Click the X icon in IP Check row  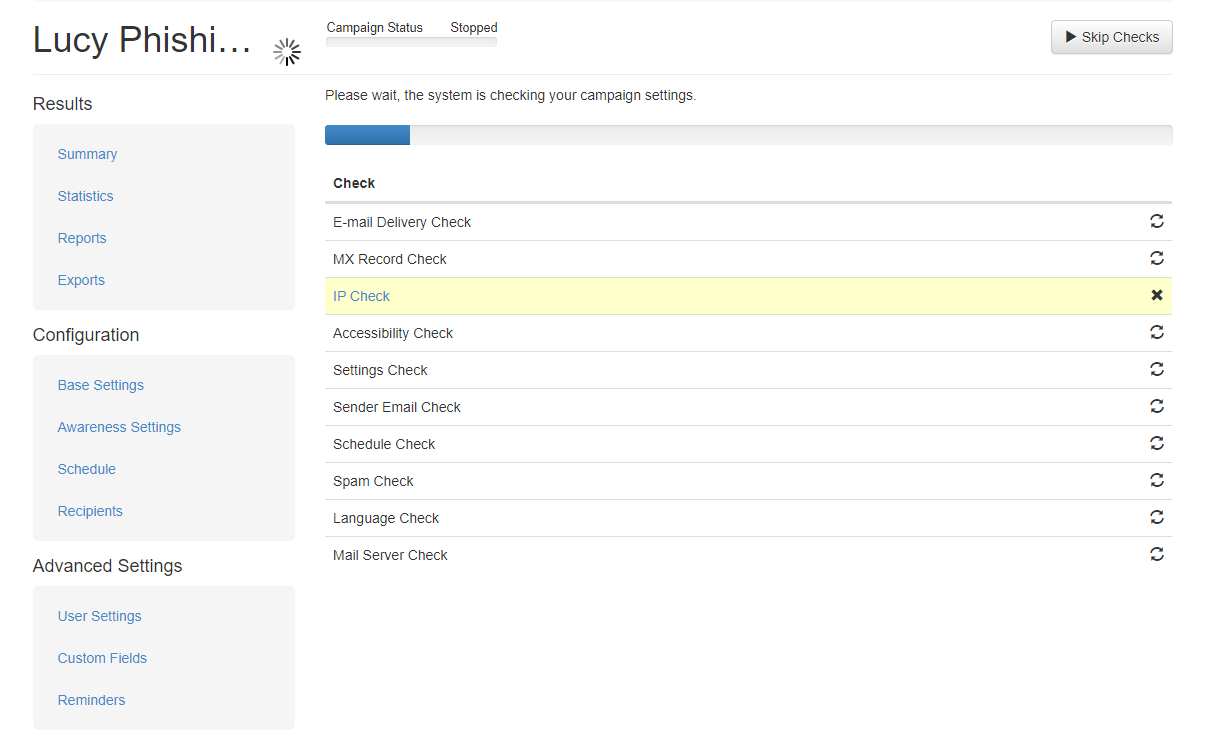coord(1157,295)
